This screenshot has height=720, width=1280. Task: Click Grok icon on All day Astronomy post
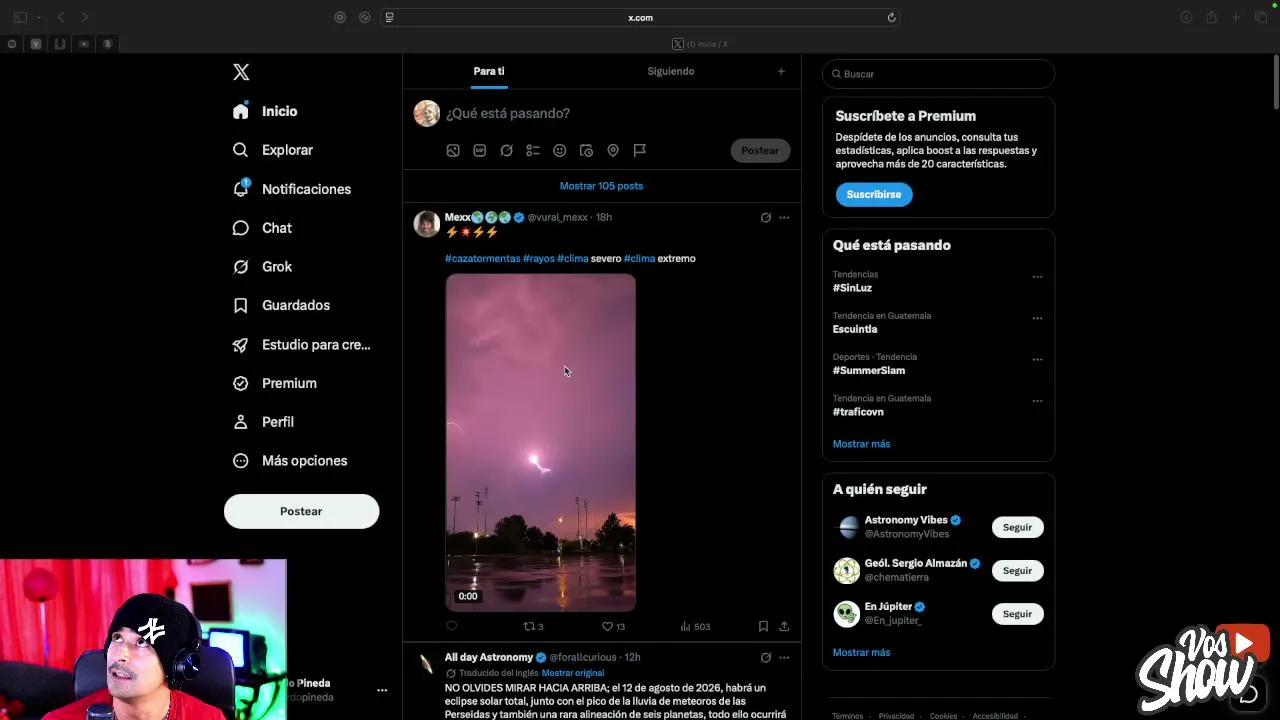(x=766, y=657)
